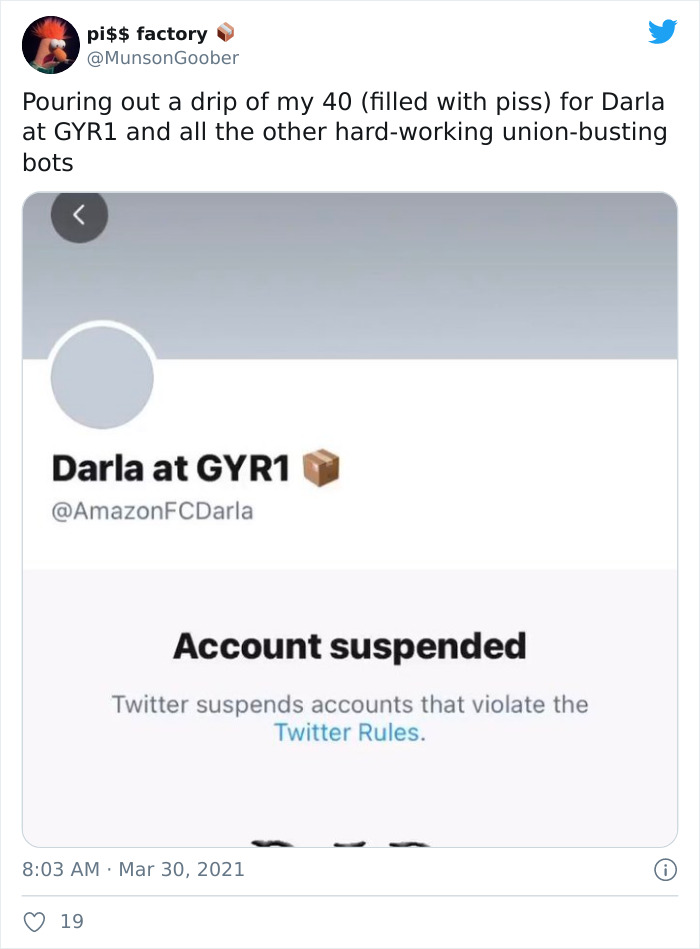
Task: Click the Twitter bird logo
Action: pyautogui.click(x=663, y=30)
